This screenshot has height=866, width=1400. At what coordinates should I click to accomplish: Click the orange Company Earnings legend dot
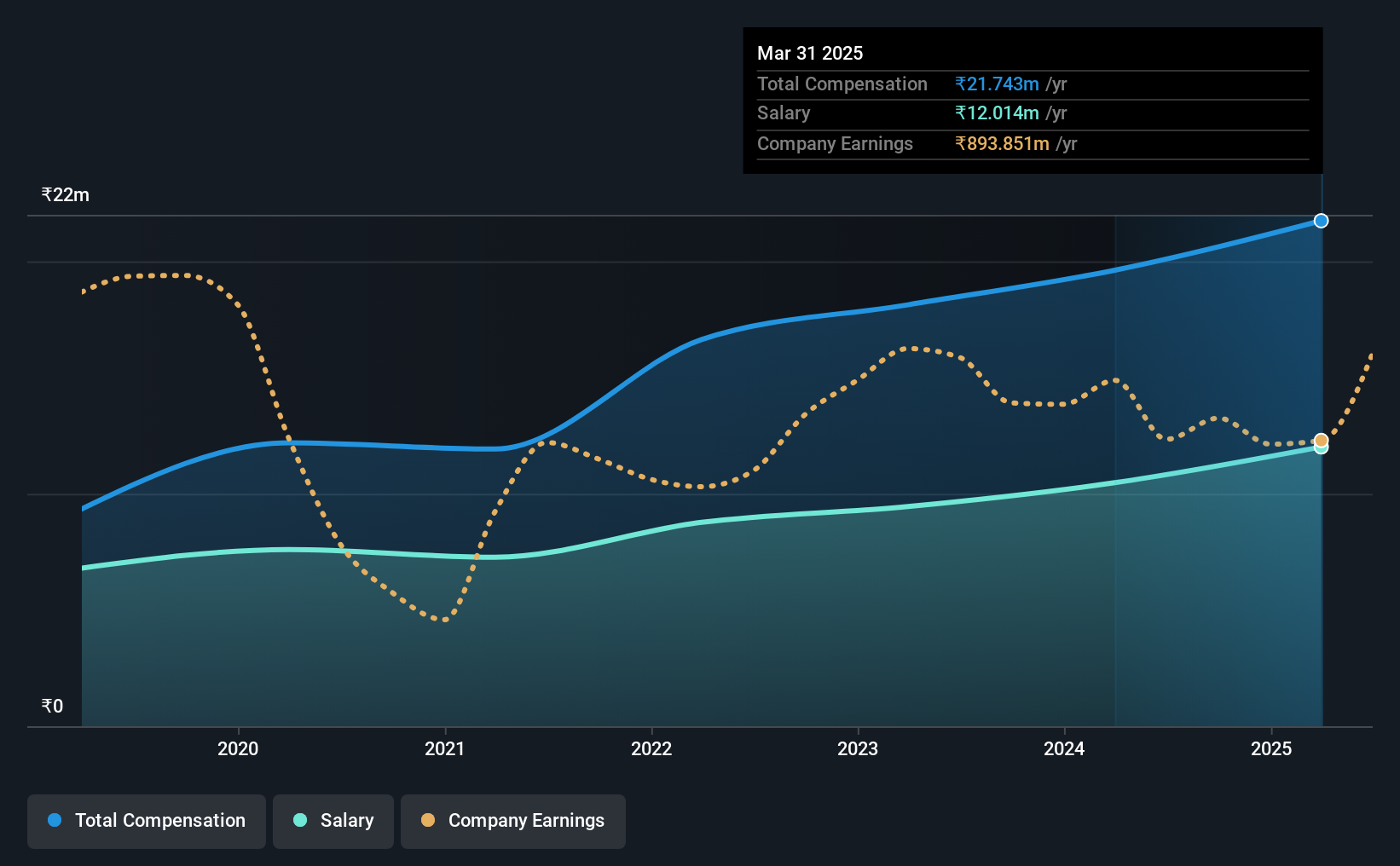click(428, 820)
